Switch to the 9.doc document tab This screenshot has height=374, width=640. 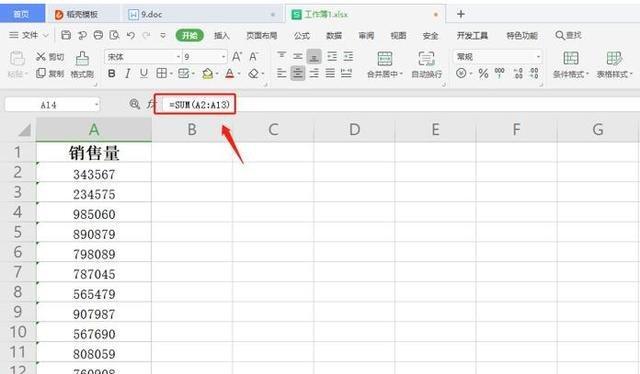click(x=202, y=14)
